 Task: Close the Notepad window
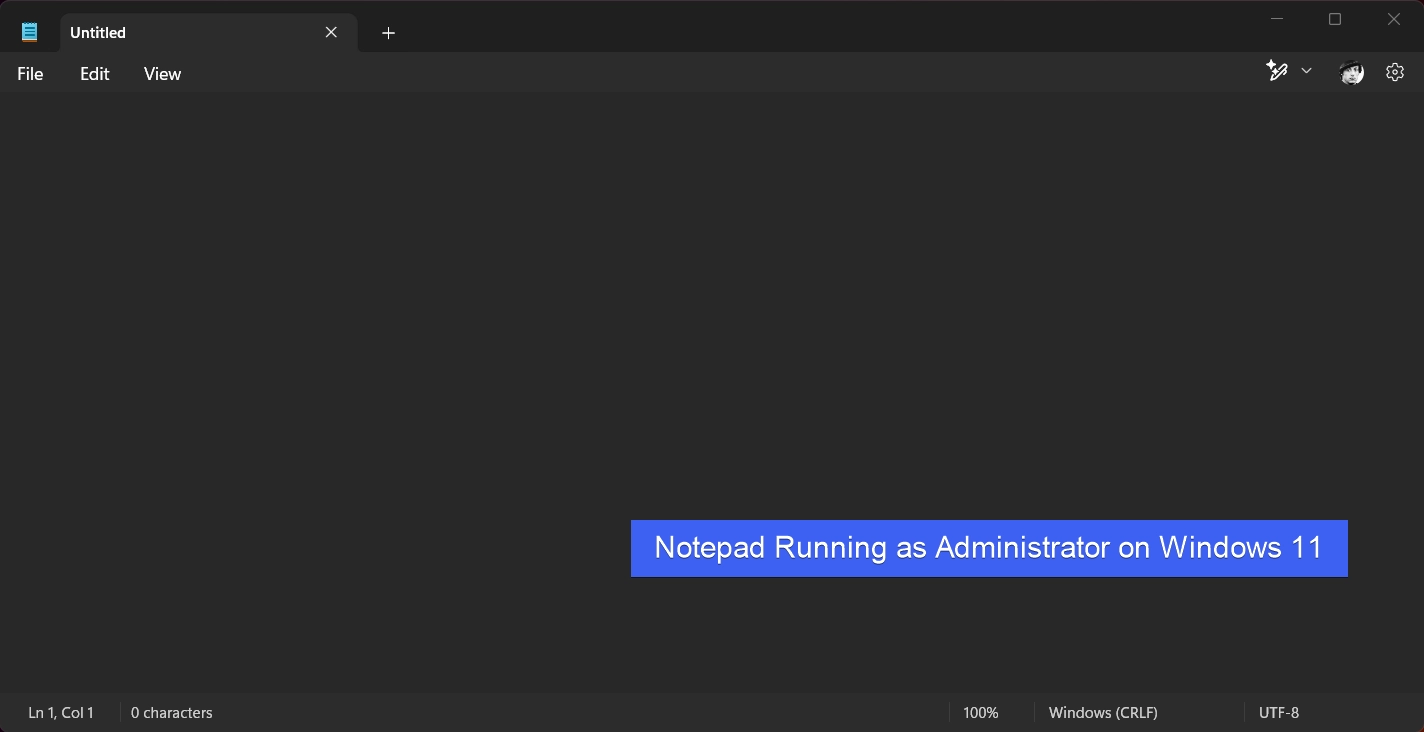click(1394, 19)
